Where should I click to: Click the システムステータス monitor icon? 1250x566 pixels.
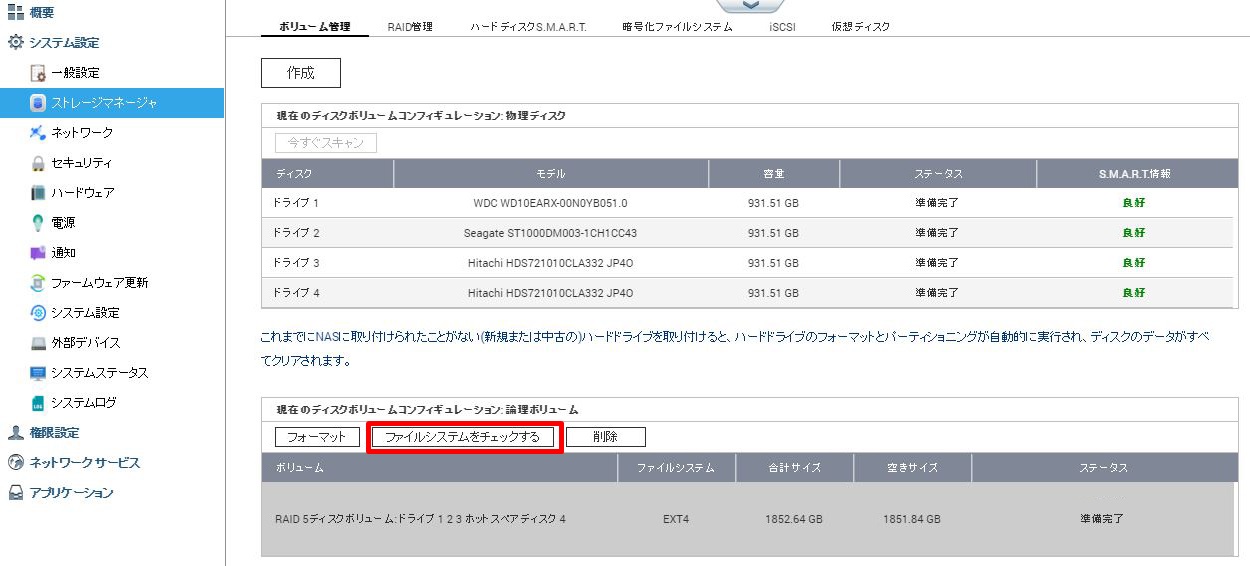(x=38, y=373)
